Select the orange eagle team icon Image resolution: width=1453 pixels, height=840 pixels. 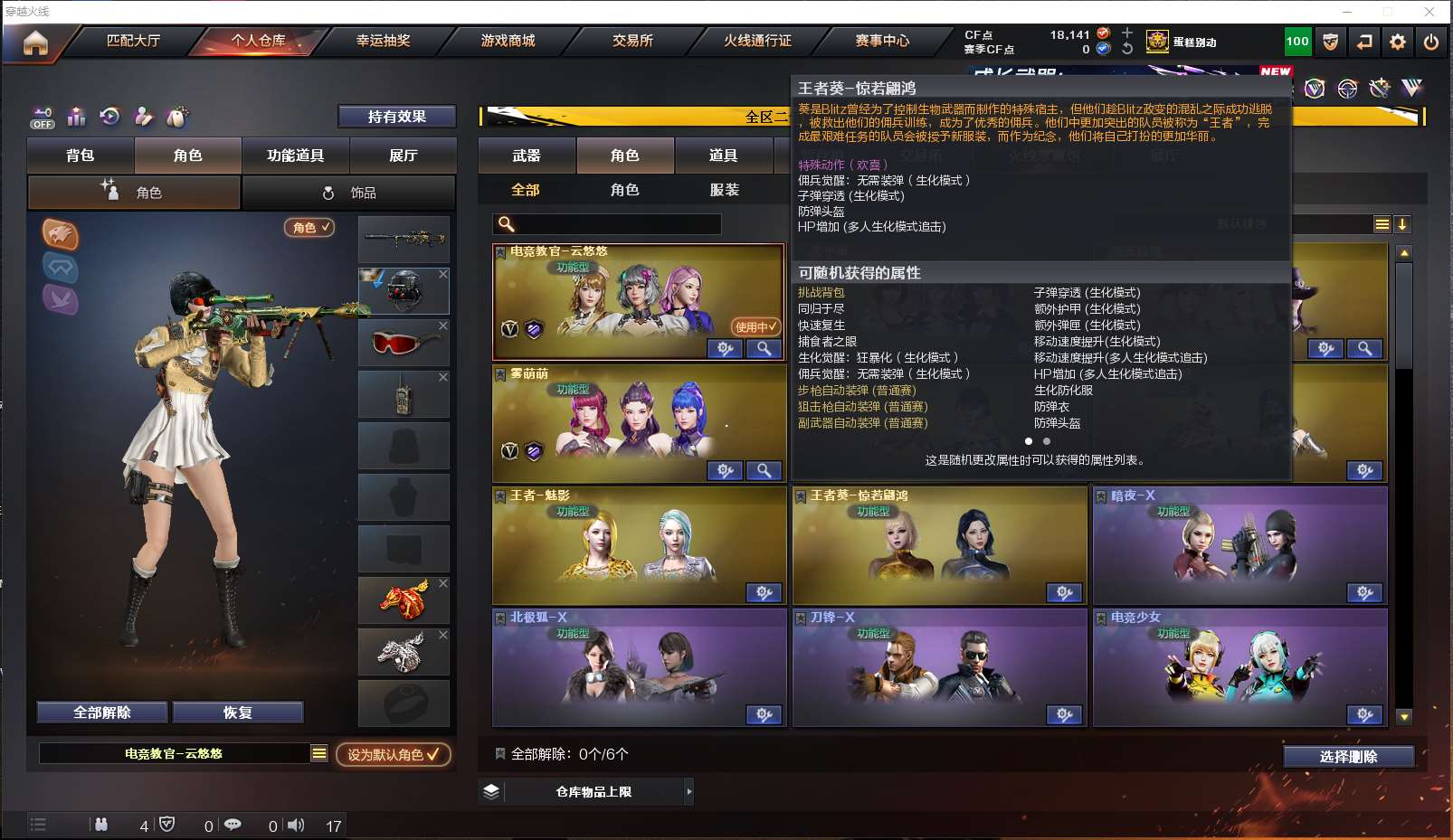click(60, 235)
